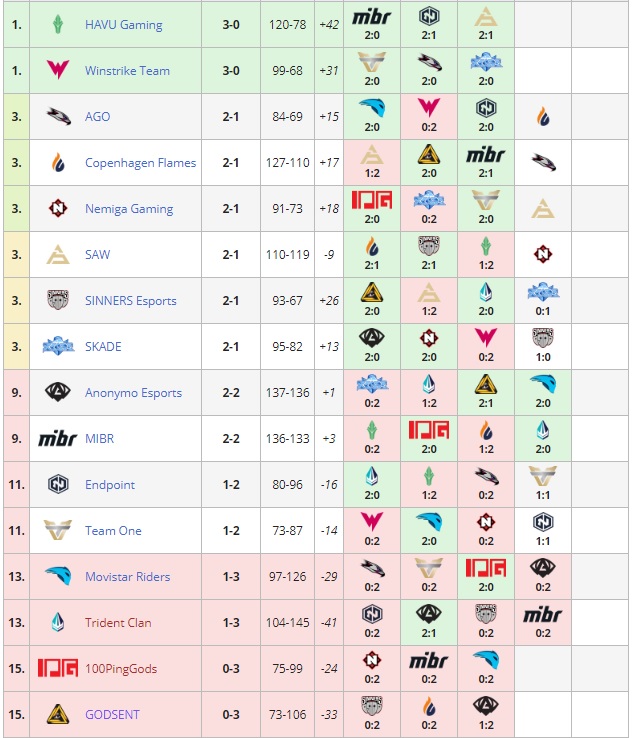Visit the Team One name link
The image size is (633, 738).
point(113,530)
